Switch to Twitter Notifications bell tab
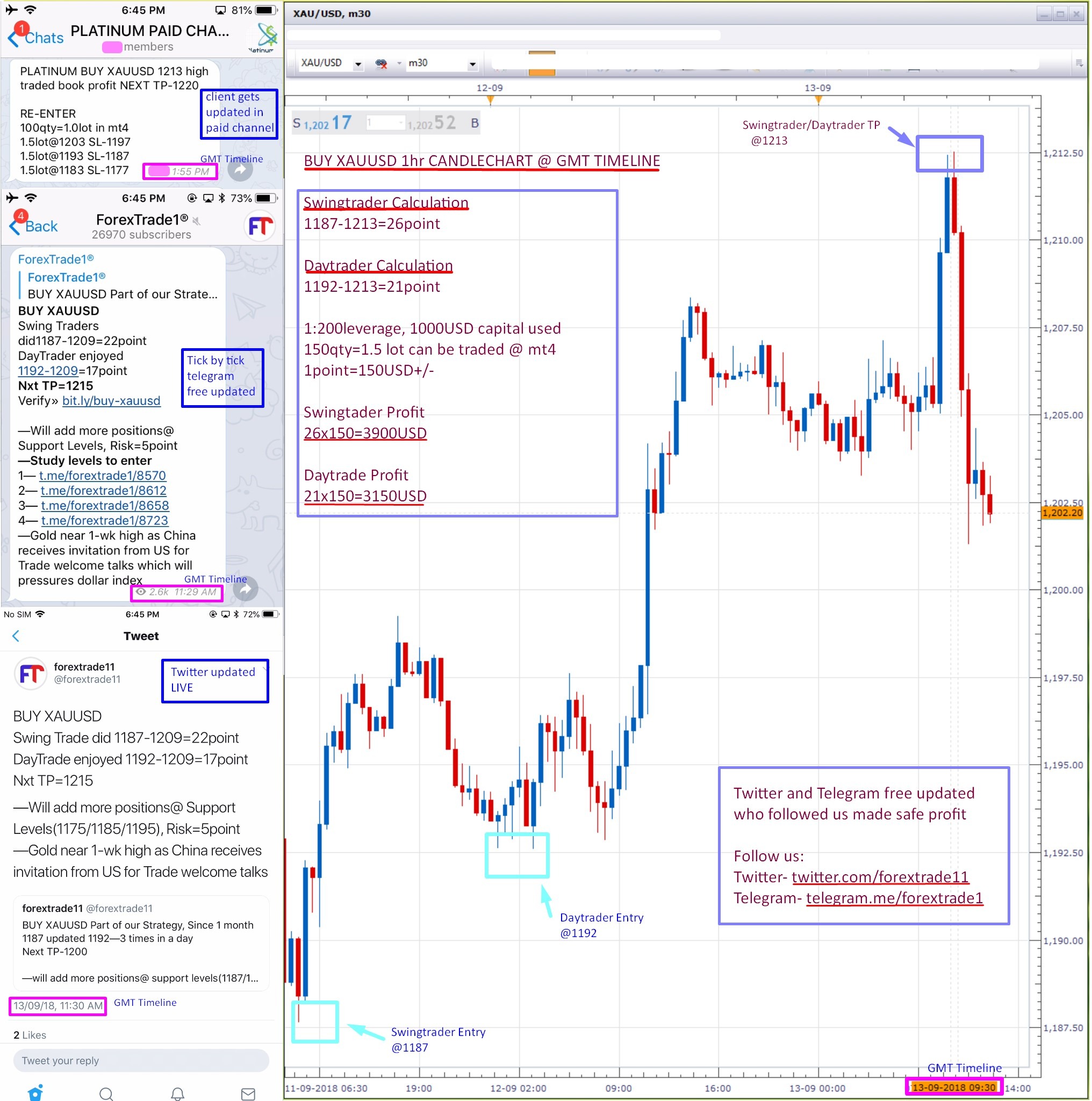The width and height of the screenshot is (1092, 1101). coord(178,1093)
